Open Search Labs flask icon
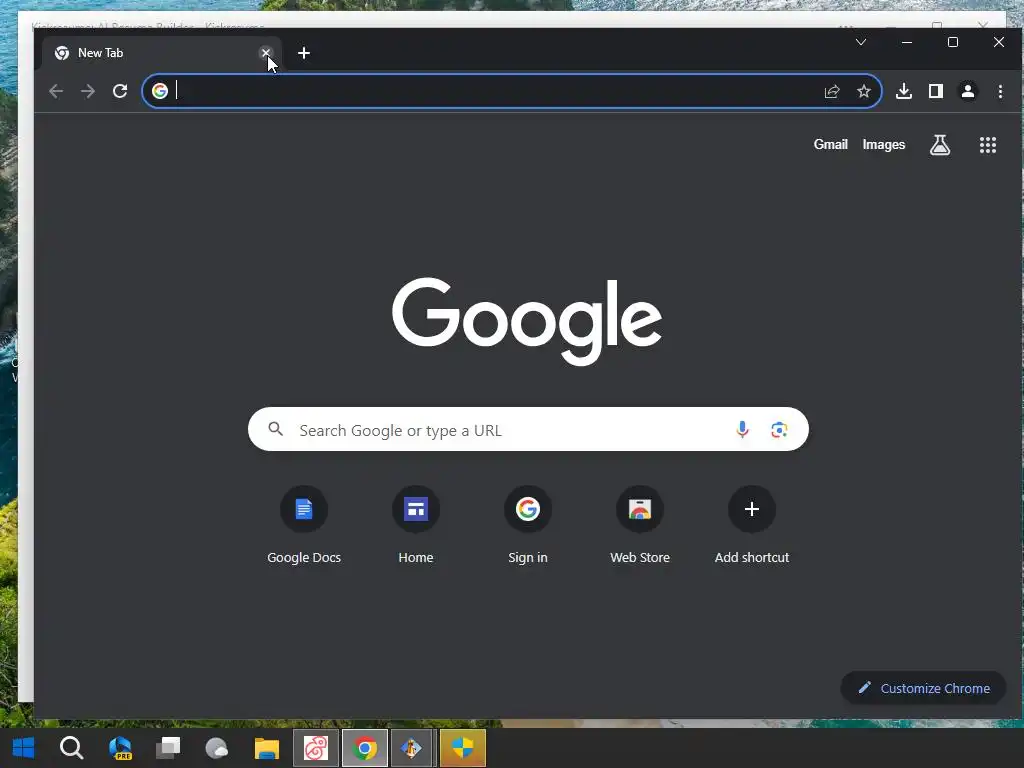 [940, 145]
